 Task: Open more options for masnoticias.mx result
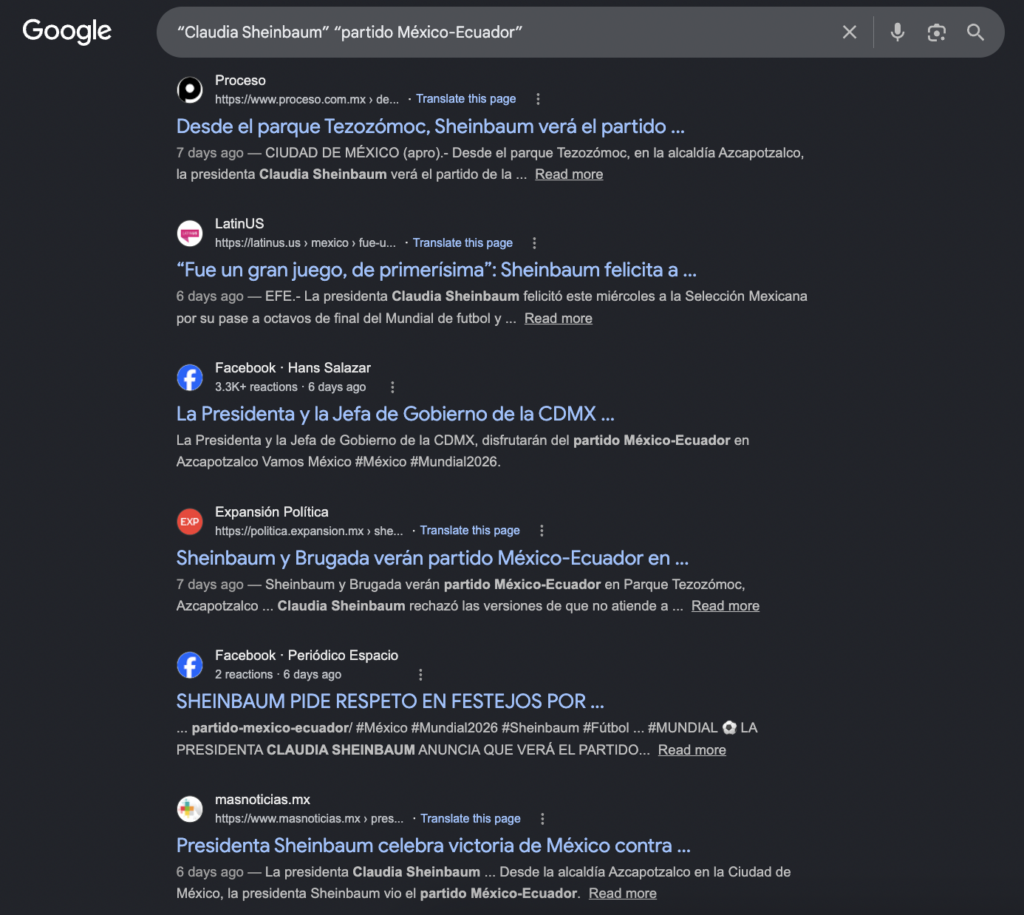coord(542,818)
